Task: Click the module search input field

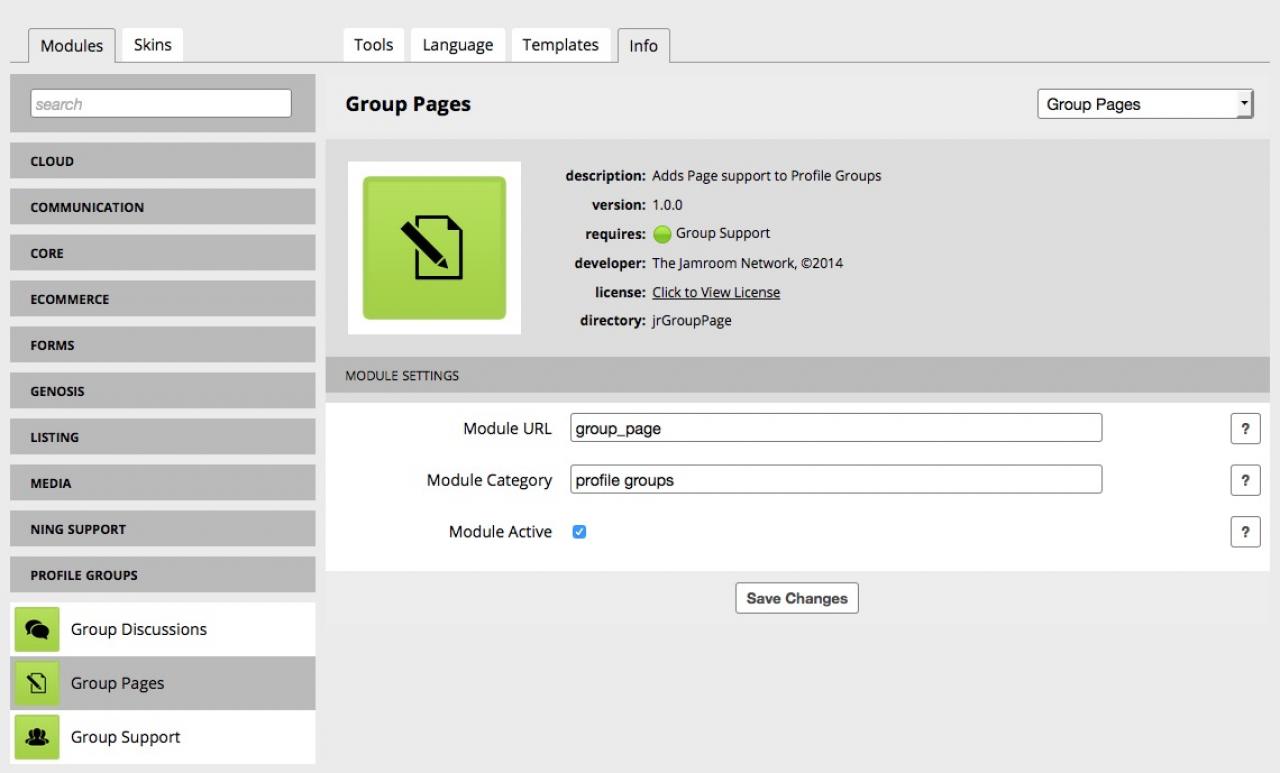Action: click(161, 104)
